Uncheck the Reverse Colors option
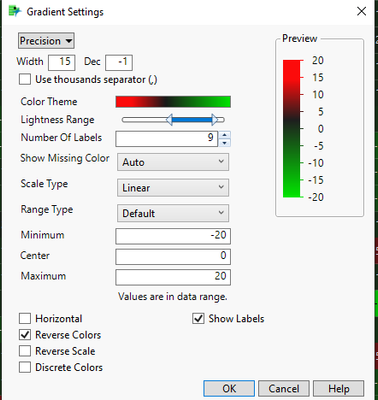Image resolution: width=378 pixels, height=400 pixels. coord(25,335)
